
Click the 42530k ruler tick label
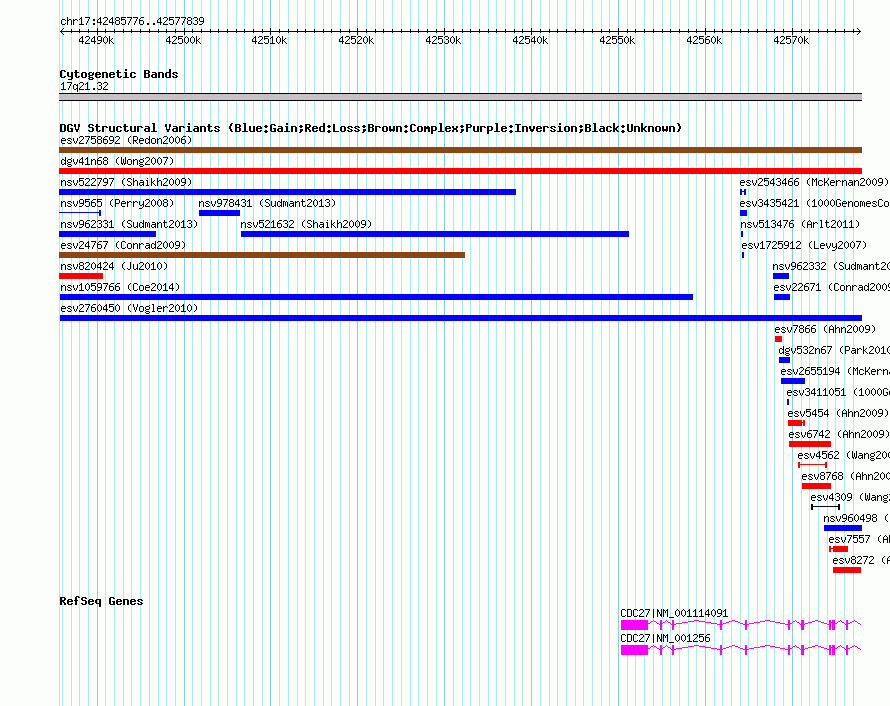click(443, 40)
